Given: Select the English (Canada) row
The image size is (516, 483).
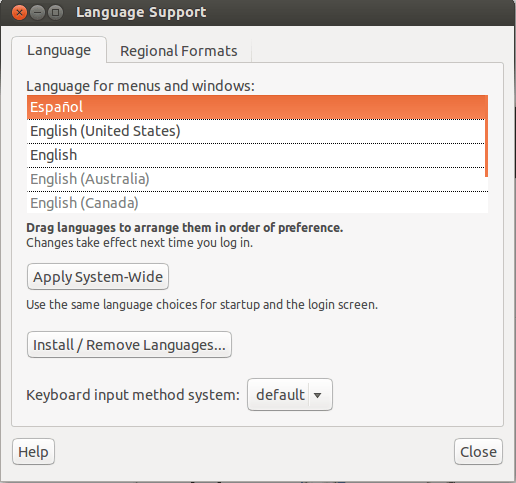Looking at the screenshot, I should point(257,203).
